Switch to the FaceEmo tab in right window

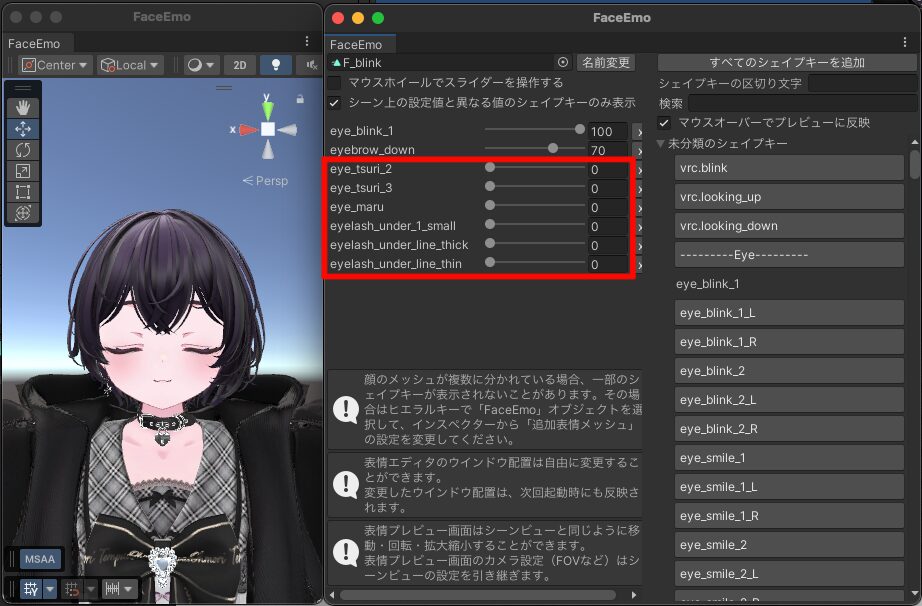pyautogui.click(x=356, y=44)
